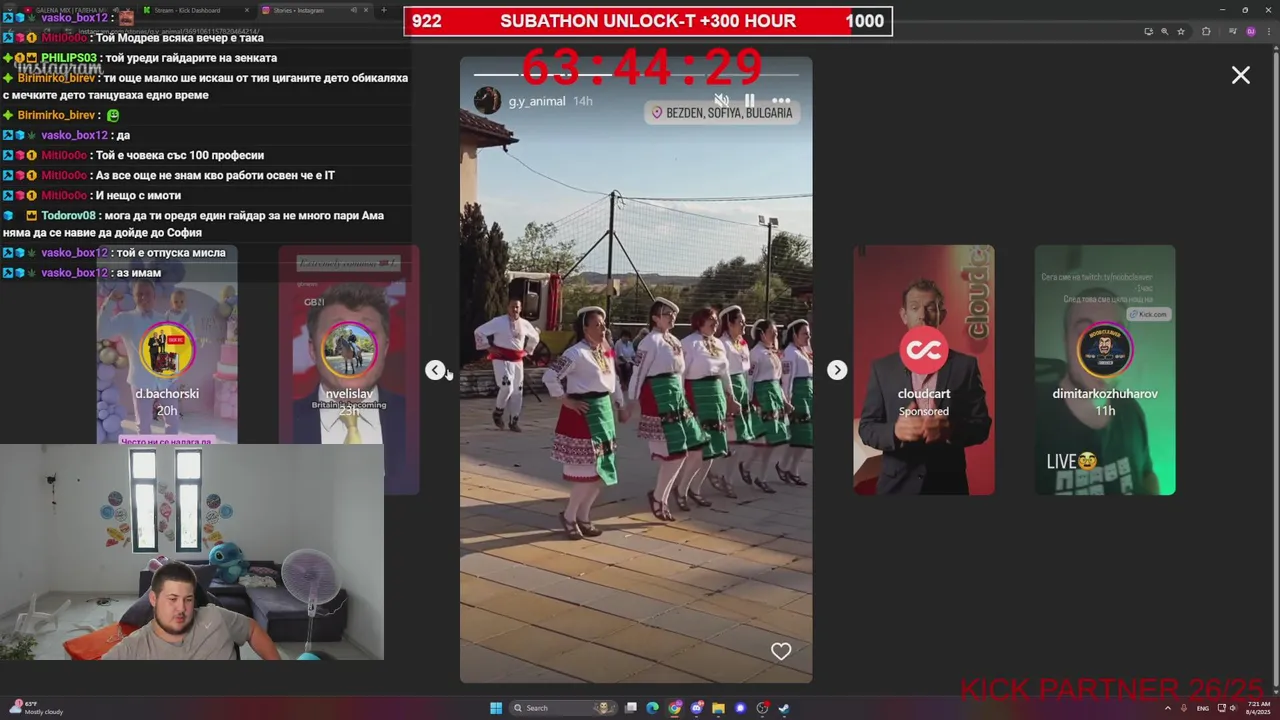This screenshot has width=1280, height=720.
Task: Open nvelislav's story thumbnail
Action: [349, 370]
